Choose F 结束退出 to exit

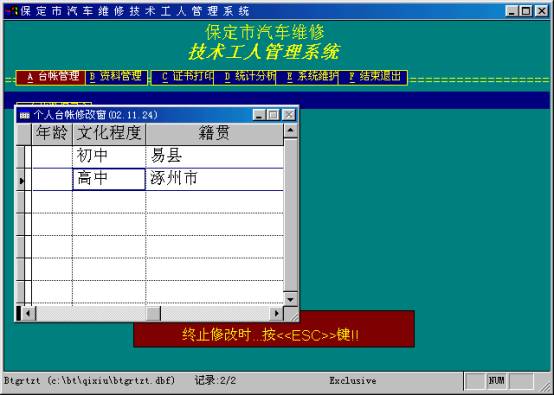click(x=373, y=77)
